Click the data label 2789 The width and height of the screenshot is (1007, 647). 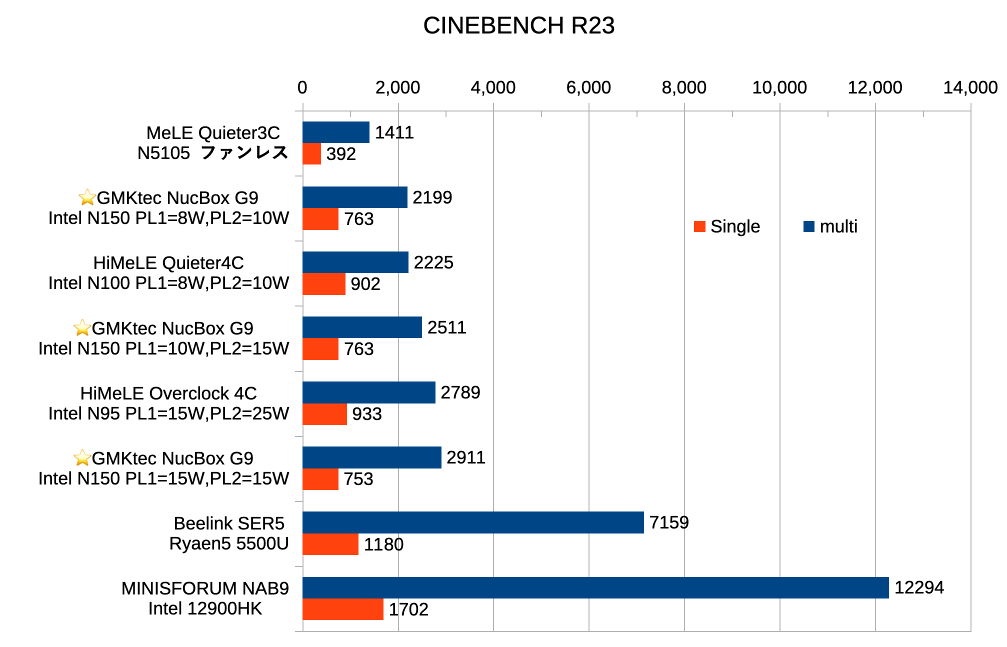tap(460, 393)
